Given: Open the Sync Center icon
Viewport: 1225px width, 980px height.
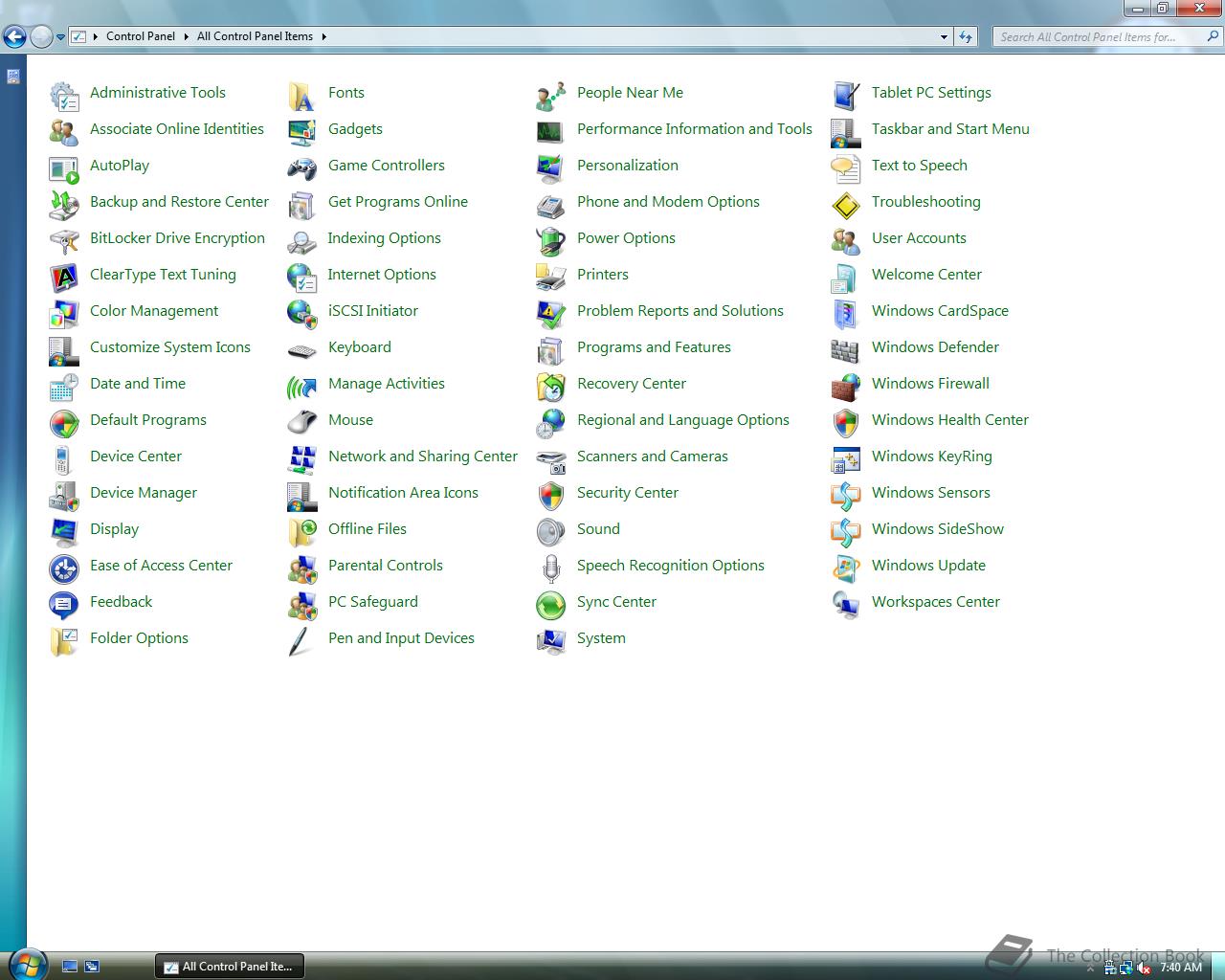Looking at the screenshot, I should [x=551, y=604].
